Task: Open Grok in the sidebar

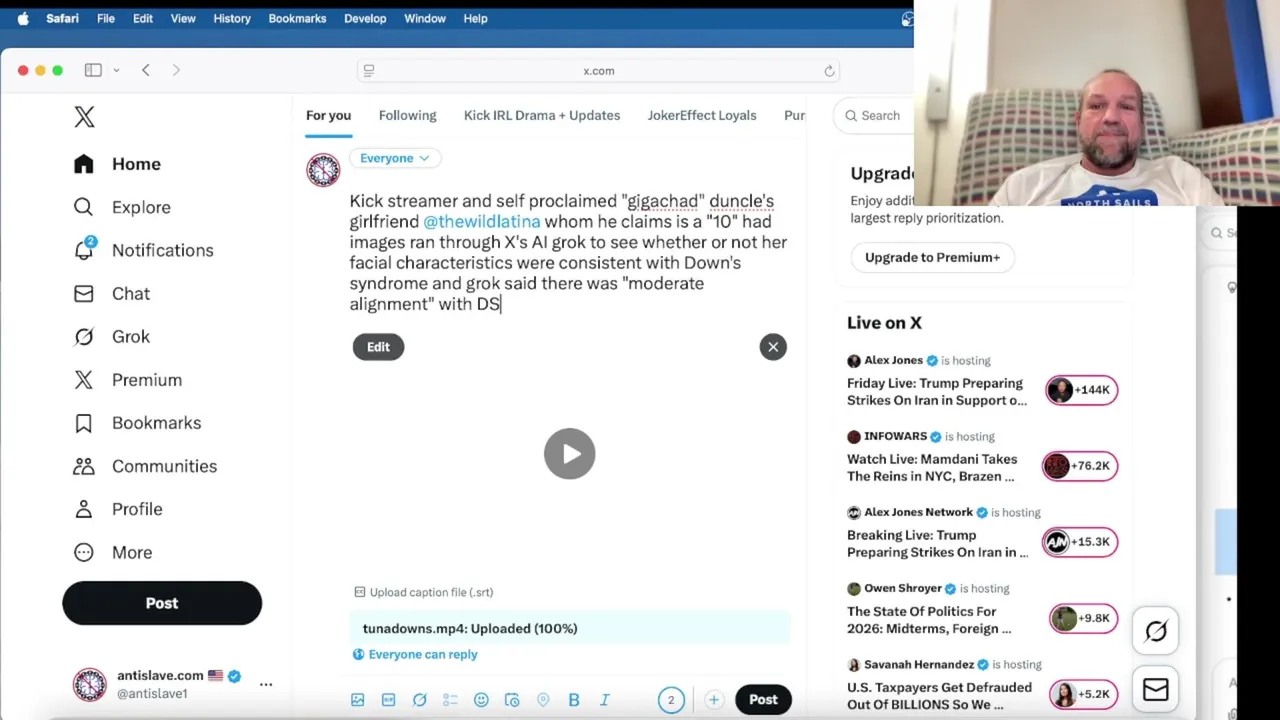Action: click(x=112, y=337)
